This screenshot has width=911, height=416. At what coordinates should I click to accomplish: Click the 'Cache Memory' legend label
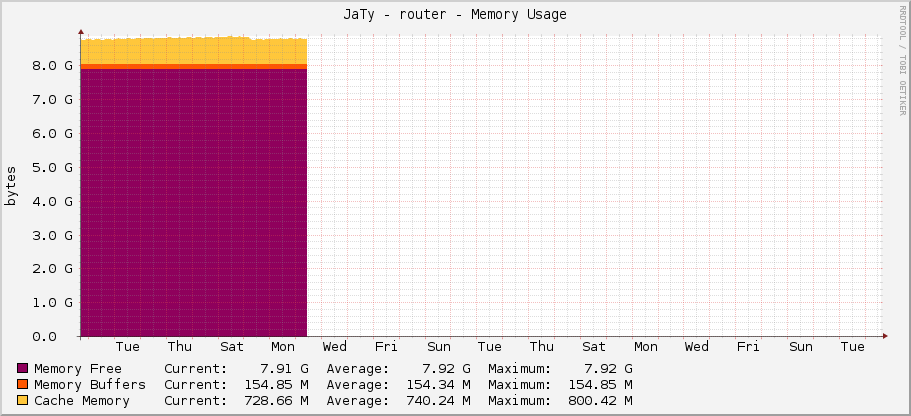tap(82, 401)
